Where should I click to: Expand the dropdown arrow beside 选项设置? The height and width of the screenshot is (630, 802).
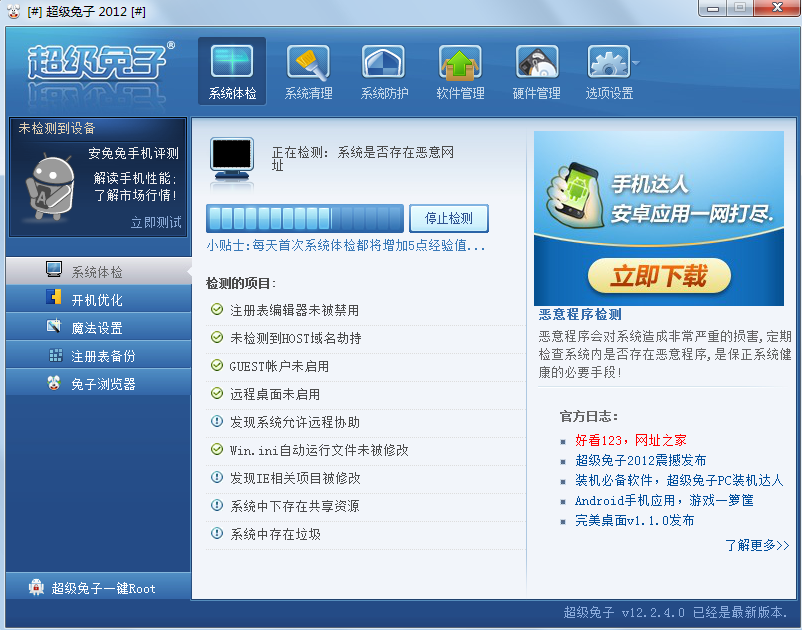click(636, 63)
